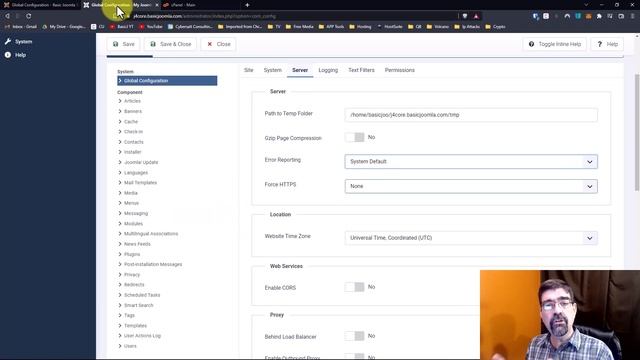
Task: Open the Brave Shields lion icon
Action: 465,16
